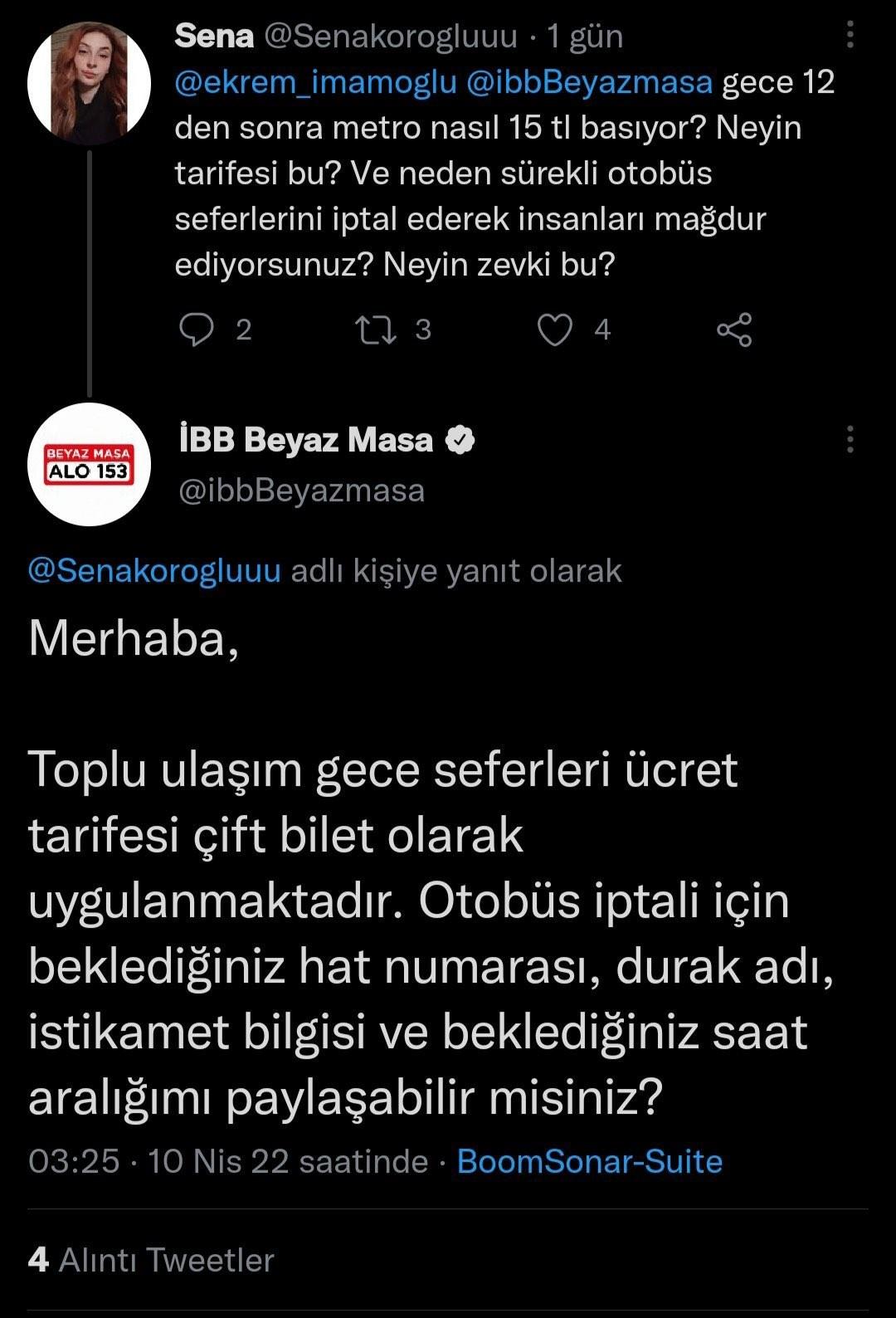This screenshot has height=1318, width=896.
Task: Open @ekrem_imamoglu mention link
Action: click(315, 82)
